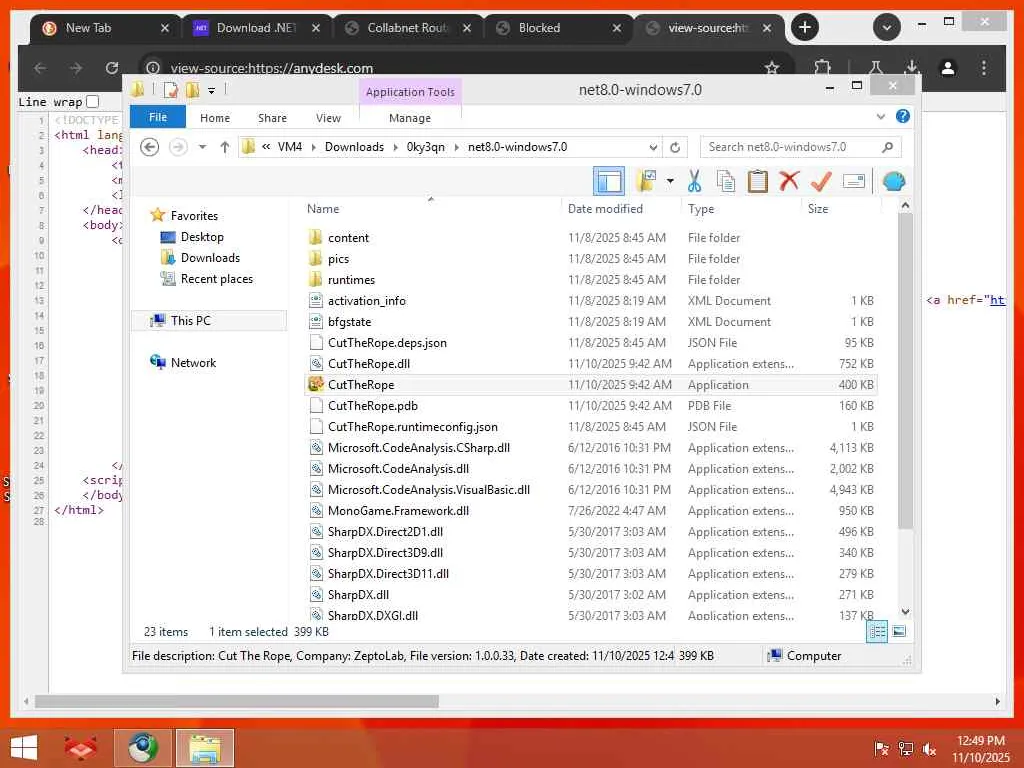1024x768 pixels.
Task: Open the File ribbon tab
Action: click(157, 117)
